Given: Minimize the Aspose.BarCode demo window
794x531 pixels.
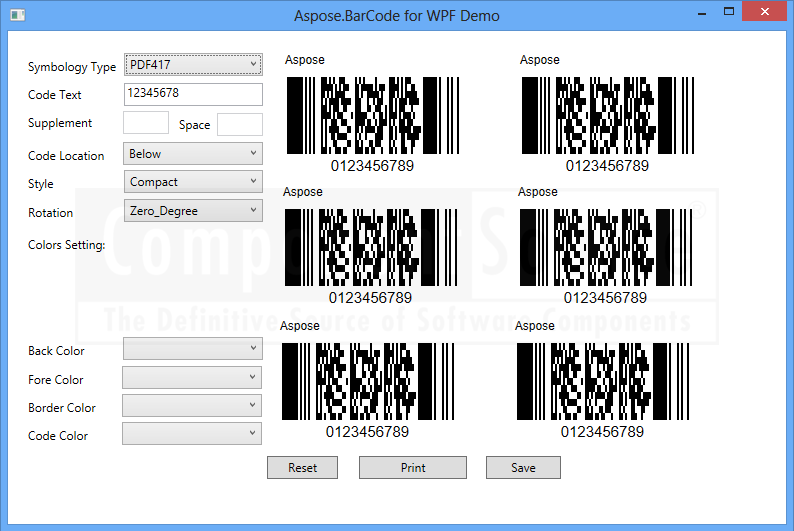Looking at the screenshot, I should (702, 13).
